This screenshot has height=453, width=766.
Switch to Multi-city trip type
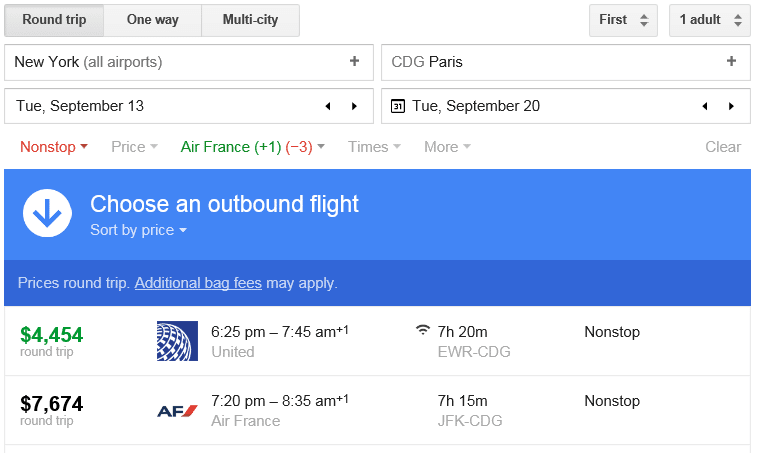[x=250, y=20]
